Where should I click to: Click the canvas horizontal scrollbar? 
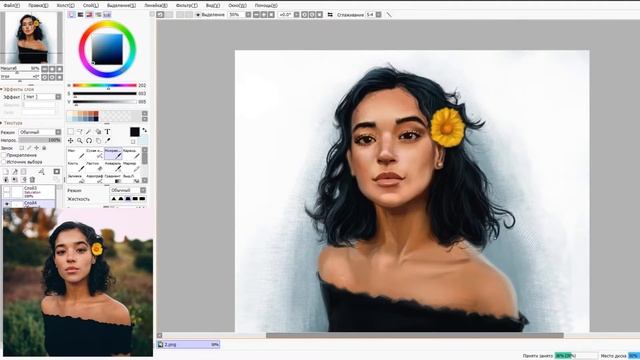[x=415, y=335]
